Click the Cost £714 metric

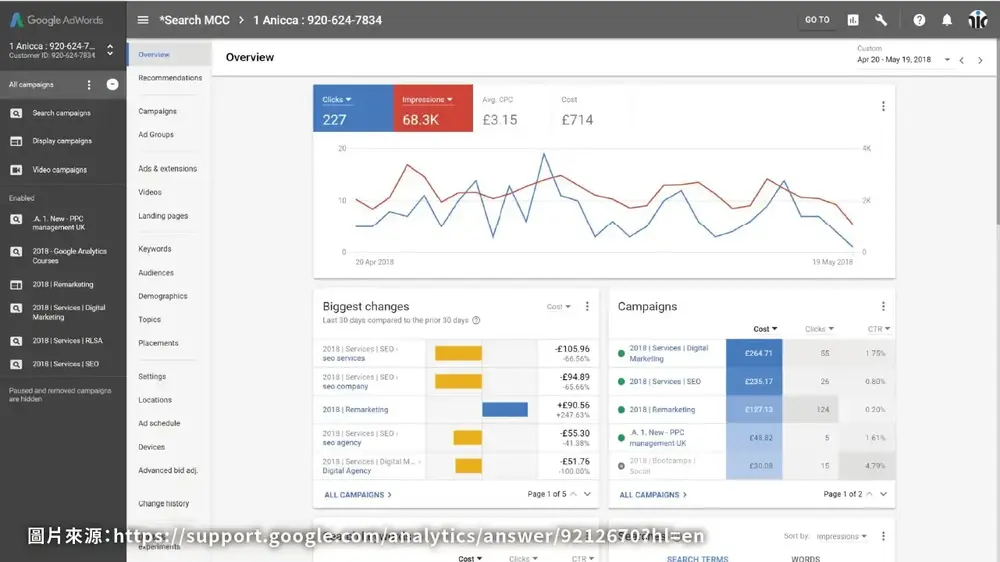coord(577,111)
